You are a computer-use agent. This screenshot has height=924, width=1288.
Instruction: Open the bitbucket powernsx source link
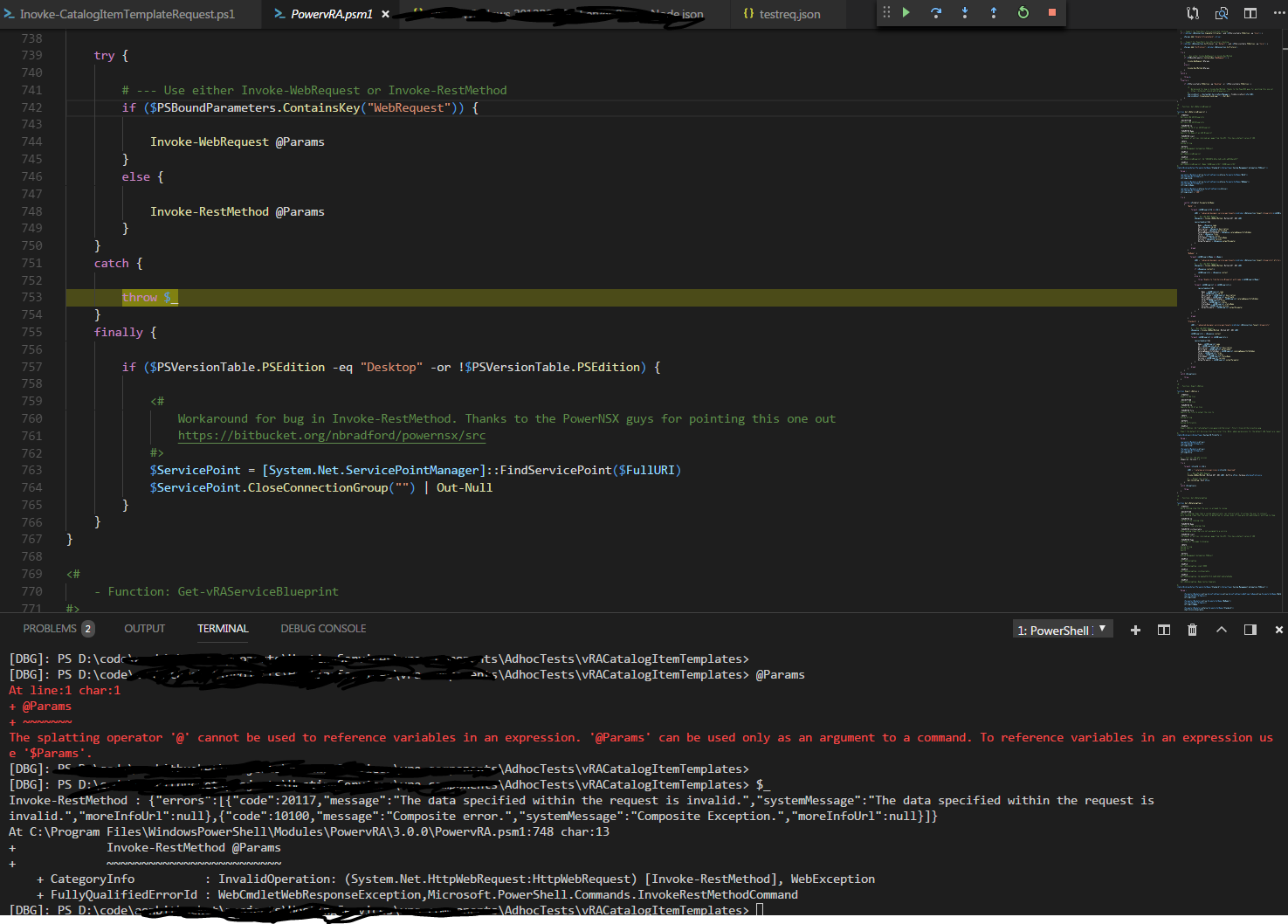[x=332, y=435]
